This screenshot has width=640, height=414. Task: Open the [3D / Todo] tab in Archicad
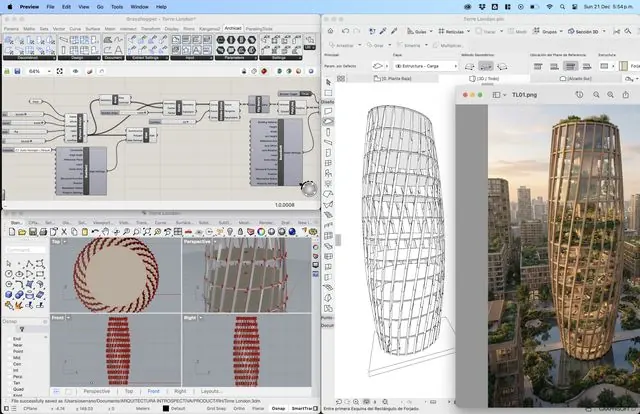pyautogui.click(x=484, y=78)
